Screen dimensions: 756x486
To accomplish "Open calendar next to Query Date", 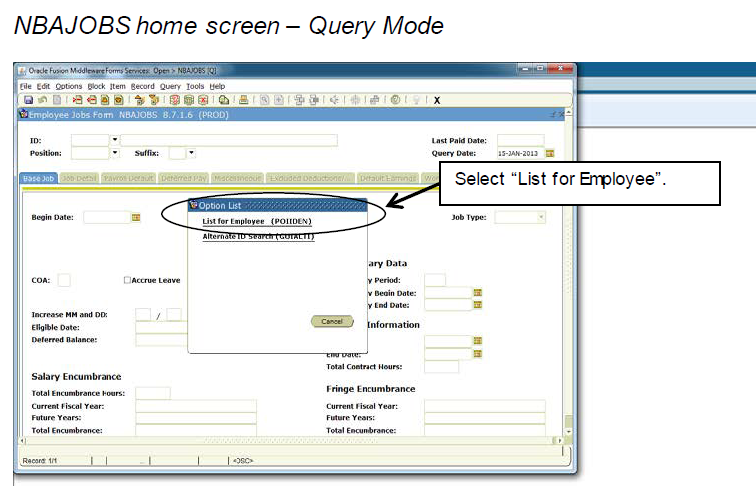I will [x=551, y=153].
